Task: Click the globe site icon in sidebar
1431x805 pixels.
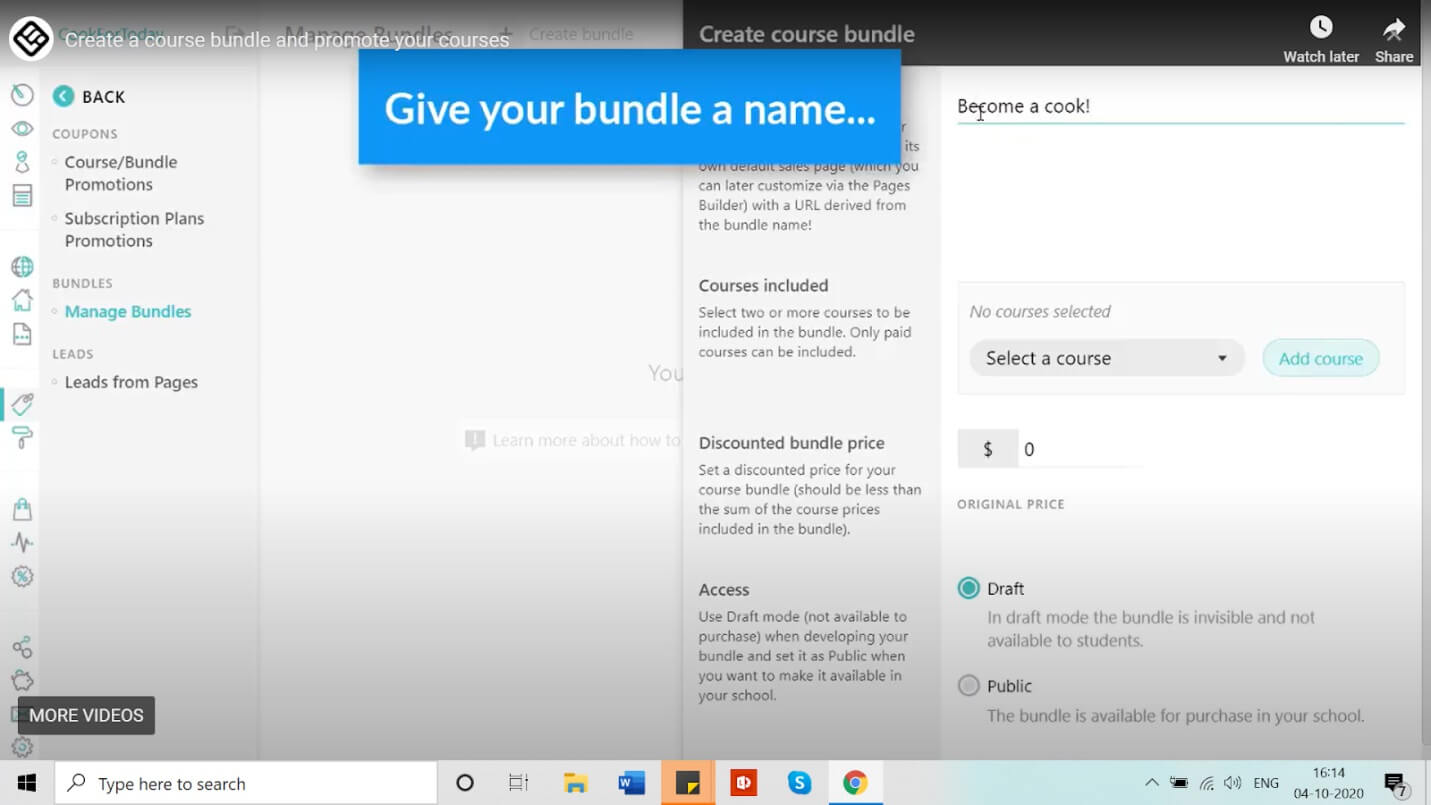Action: click(x=22, y=267)
